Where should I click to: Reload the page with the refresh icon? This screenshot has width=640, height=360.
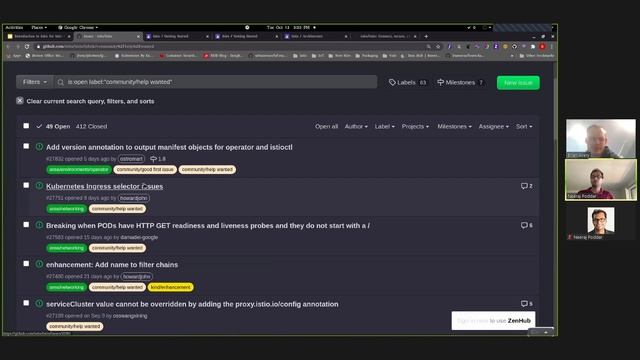(27, 47)
